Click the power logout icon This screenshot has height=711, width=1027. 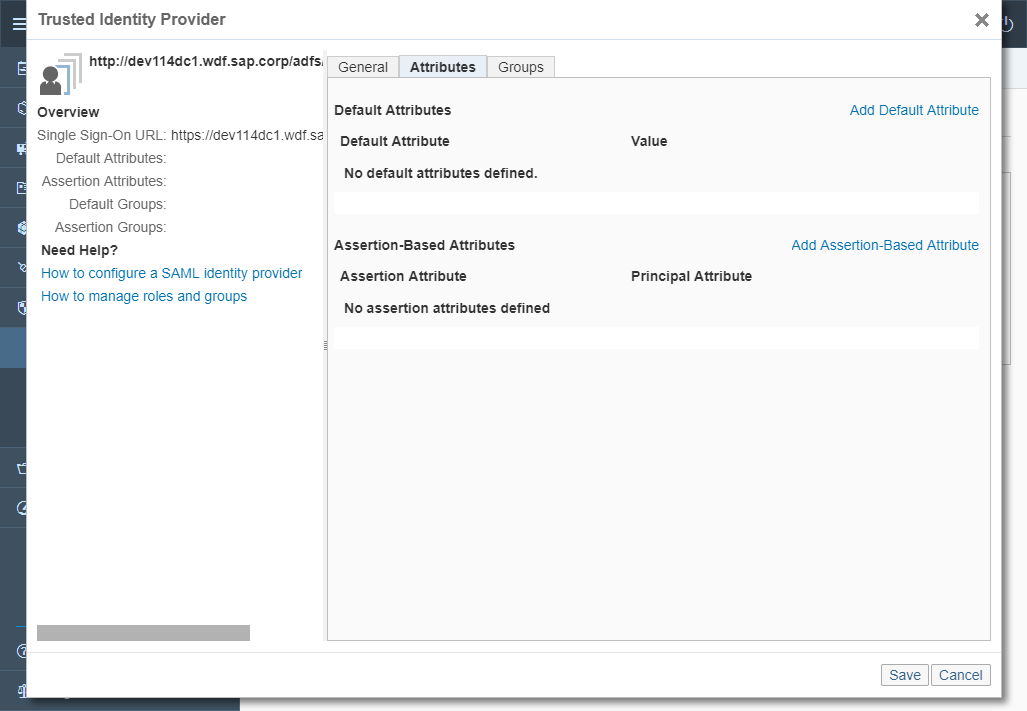tap(1008, 25)
